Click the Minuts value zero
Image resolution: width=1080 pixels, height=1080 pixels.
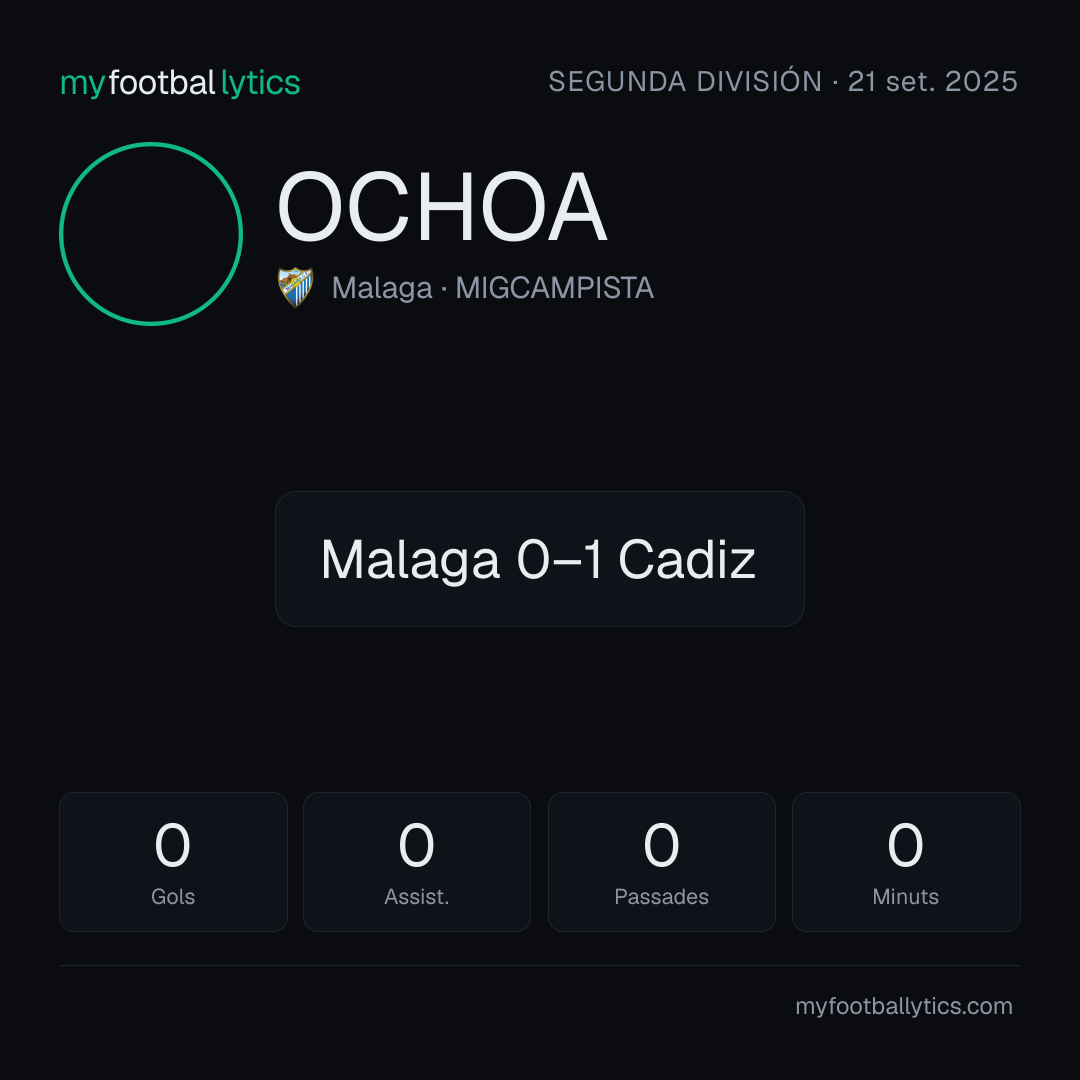[x=905, y=845]
